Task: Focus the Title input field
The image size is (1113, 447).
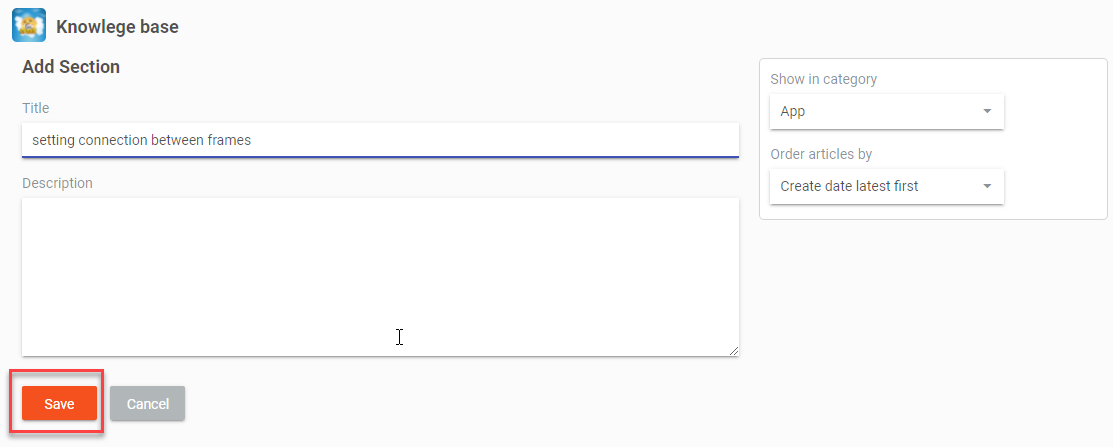Action: click(380, 140)
